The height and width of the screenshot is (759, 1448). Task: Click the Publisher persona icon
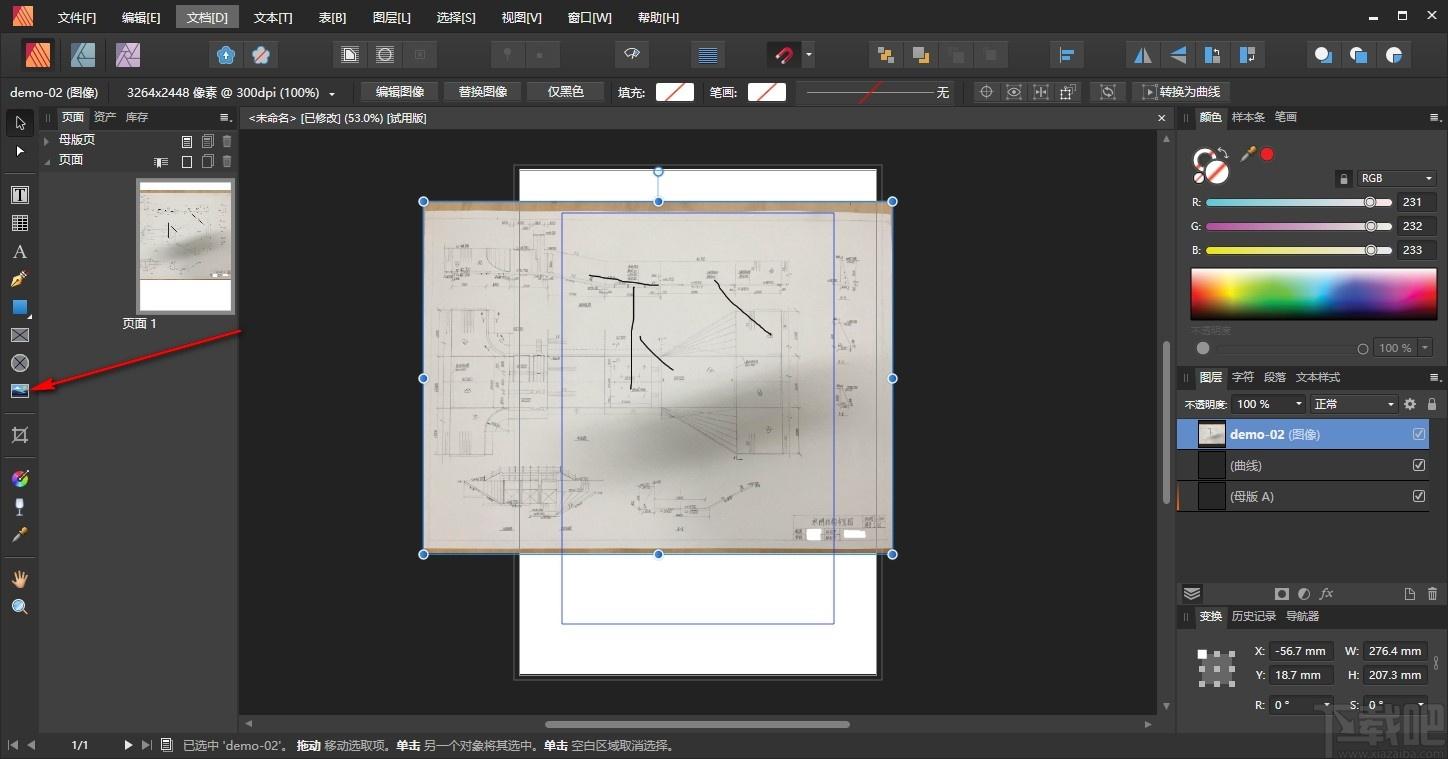[38, 54]
